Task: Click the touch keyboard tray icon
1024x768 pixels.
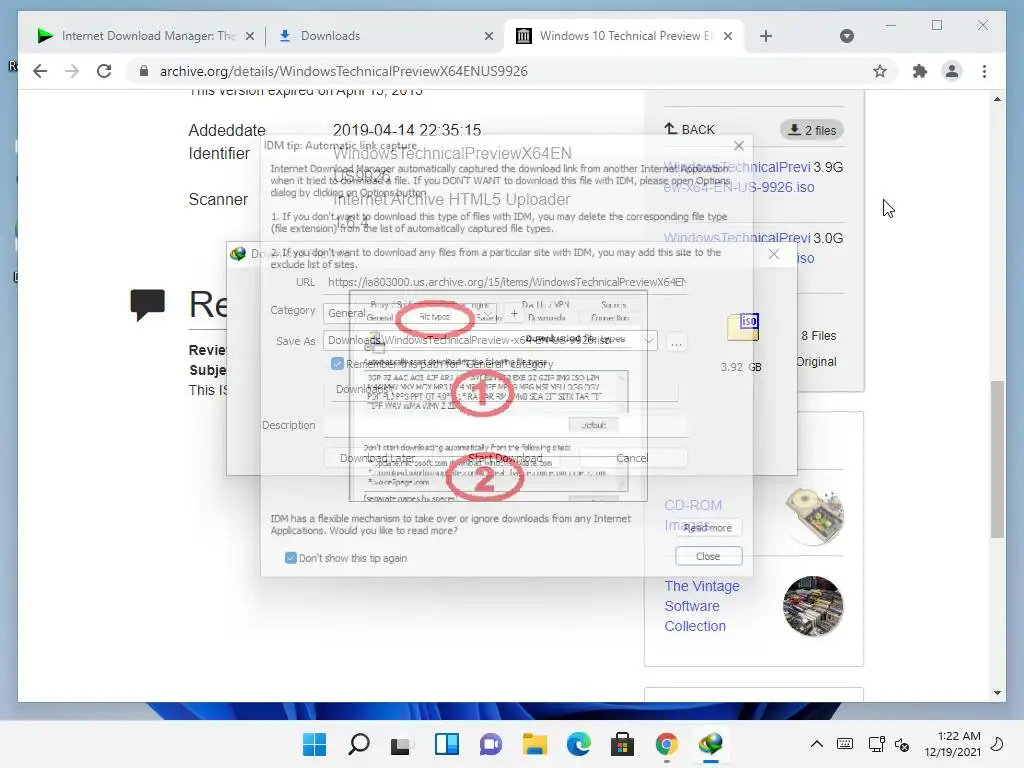Action: coord(844,744)
